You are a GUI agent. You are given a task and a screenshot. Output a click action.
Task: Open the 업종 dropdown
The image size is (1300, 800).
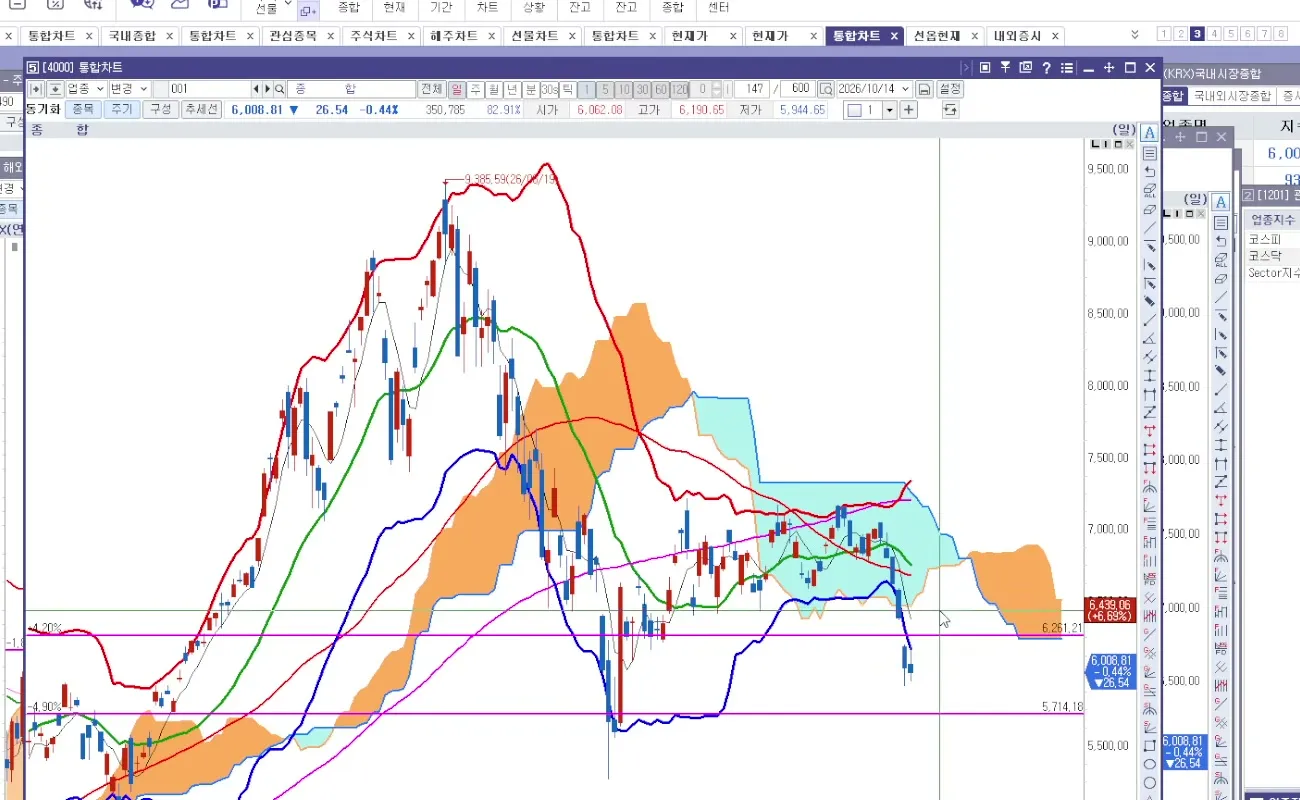[x=85, y=89]
